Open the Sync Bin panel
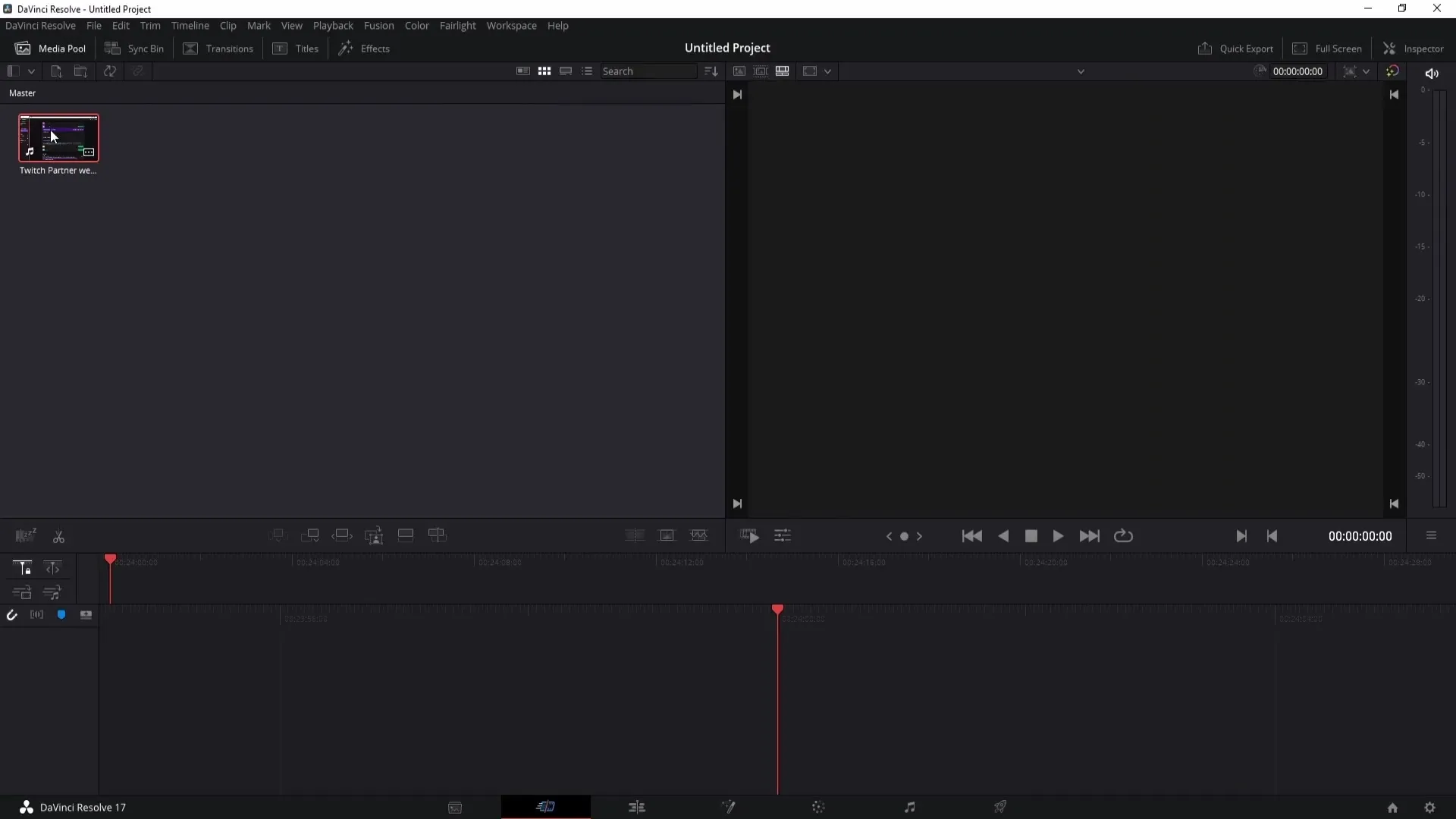 click(x=134, y=49)
